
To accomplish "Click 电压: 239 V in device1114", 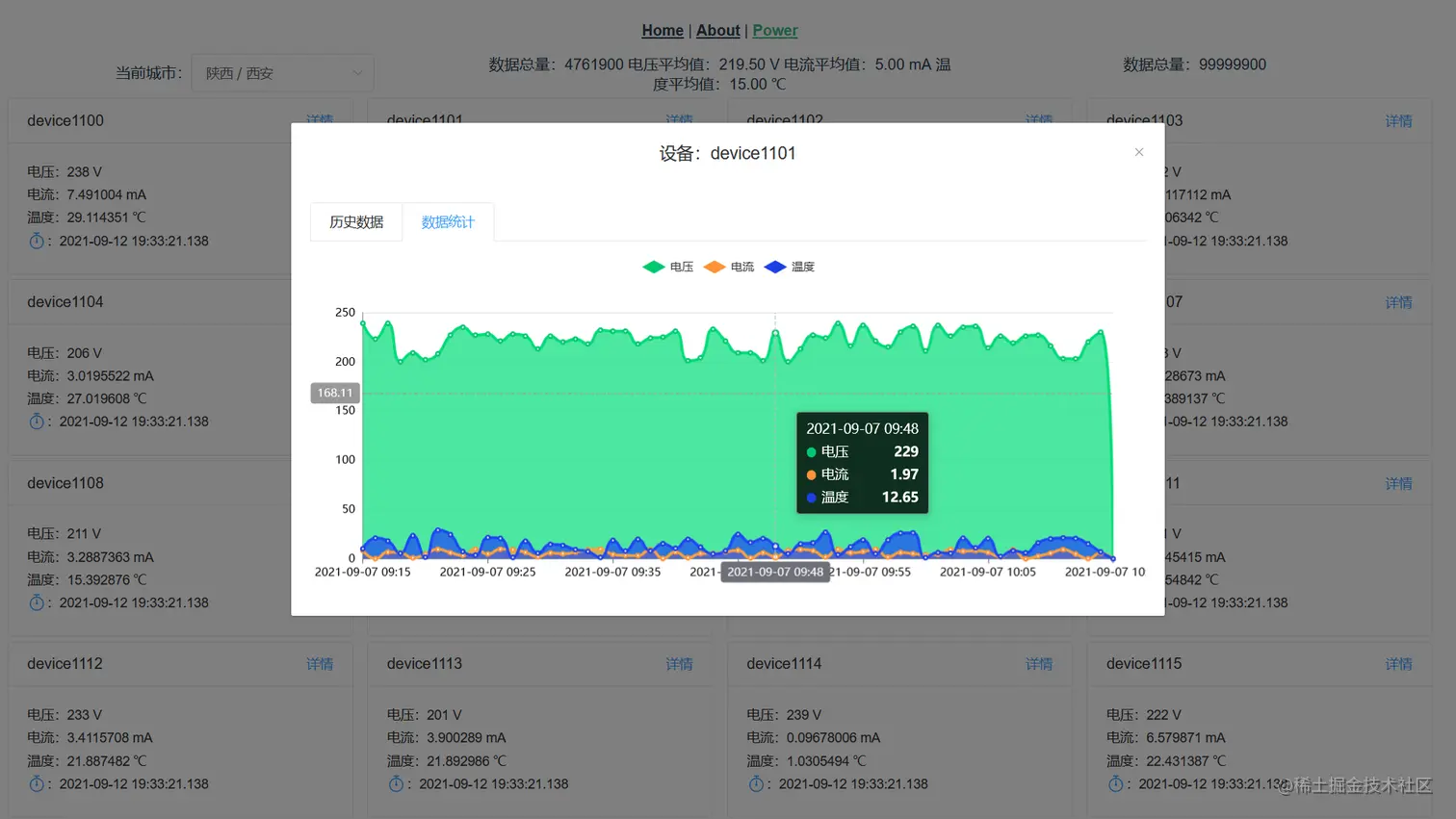I will pyautogui.click(x=784, y=715).
